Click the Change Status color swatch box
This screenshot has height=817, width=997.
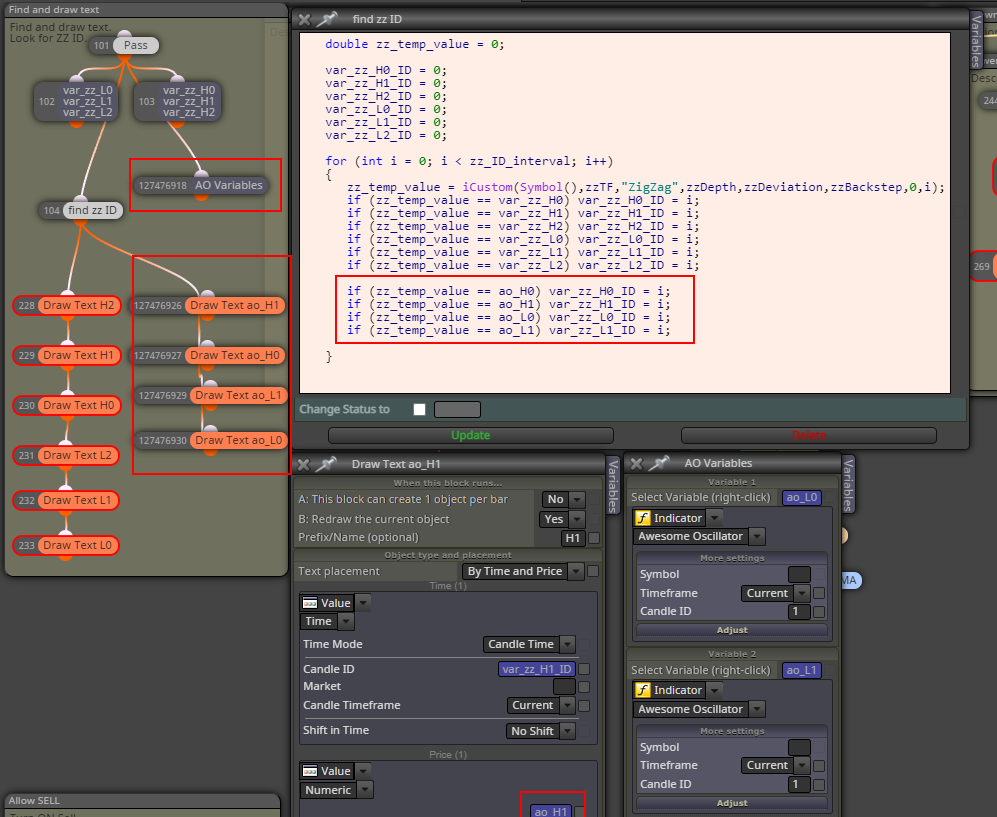pyautogui.click(x=457, y=409)
